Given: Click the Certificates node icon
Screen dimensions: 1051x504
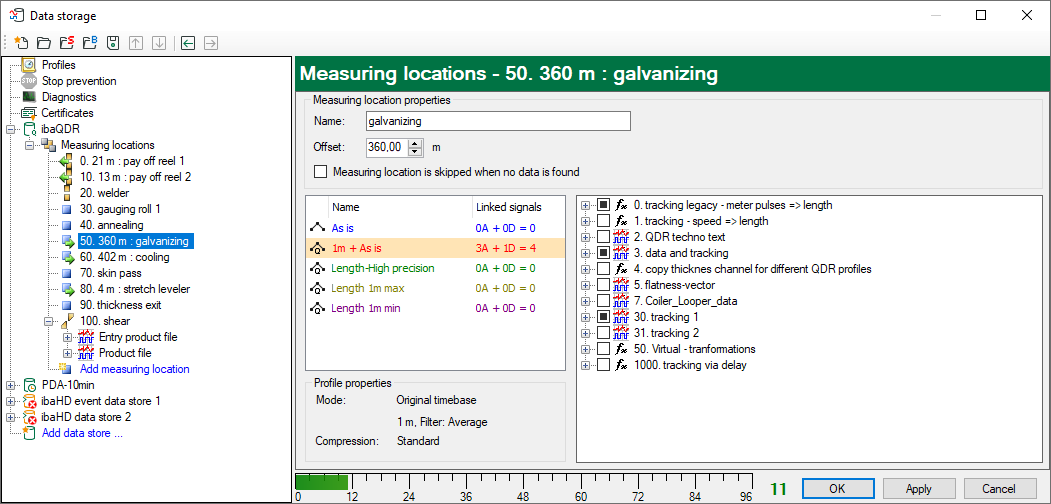Looking at the screenshot, I should click(x=29, y=113).
